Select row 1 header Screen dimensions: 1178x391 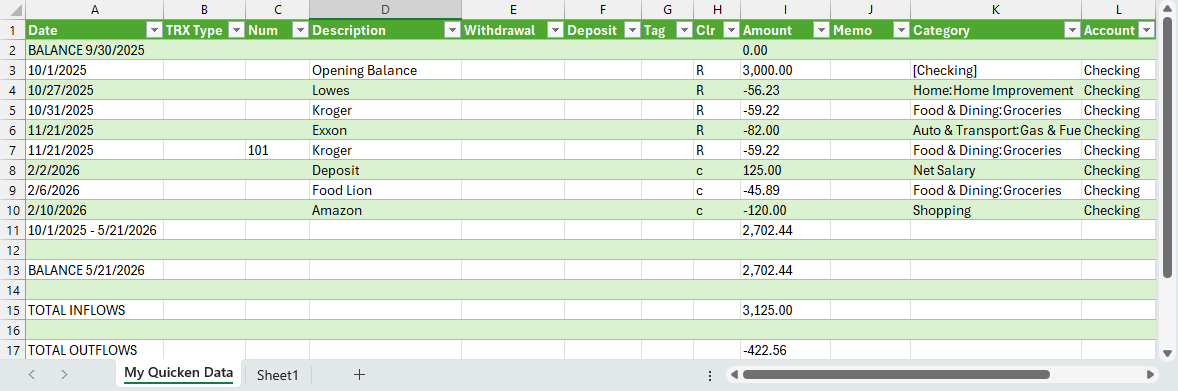(12, 31)
